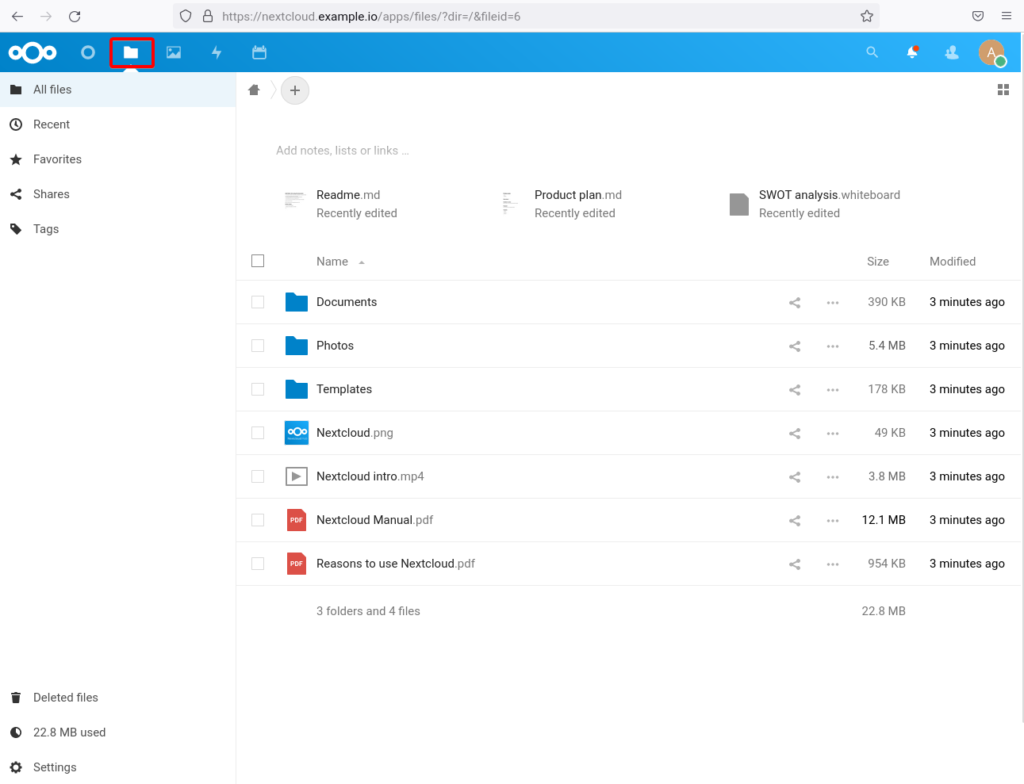
Task: Open the Calendar app icon
Action: coord(259,52)
